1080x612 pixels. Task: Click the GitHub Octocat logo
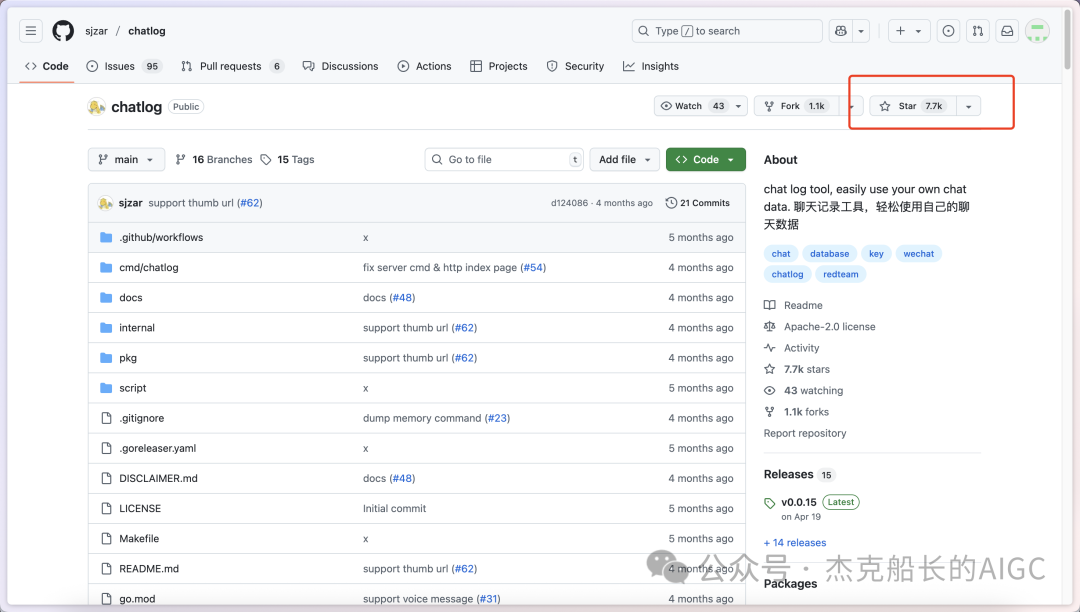pos(63,31)
